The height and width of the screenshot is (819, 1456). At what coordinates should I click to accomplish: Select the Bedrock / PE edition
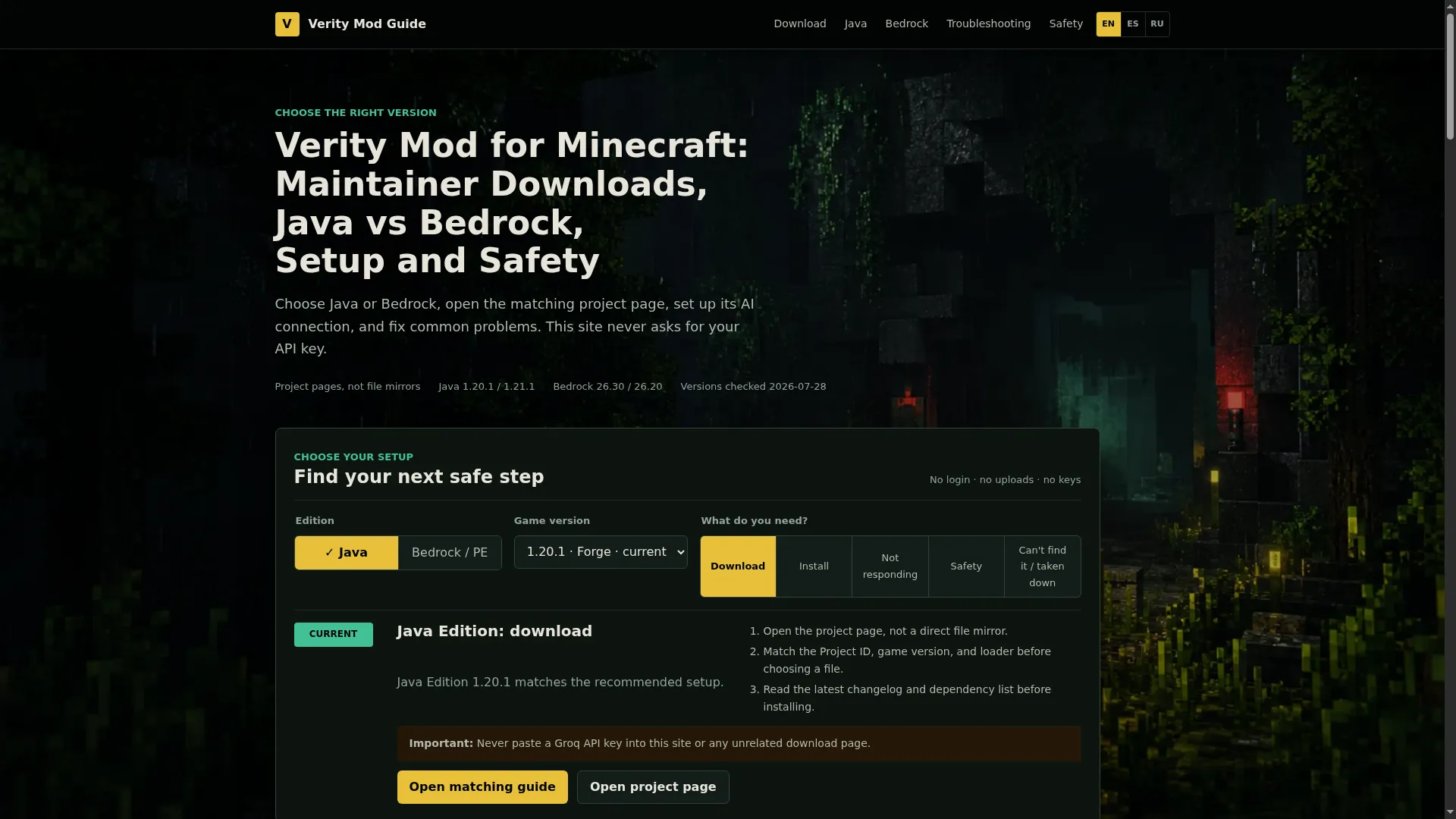click(450, 553)
